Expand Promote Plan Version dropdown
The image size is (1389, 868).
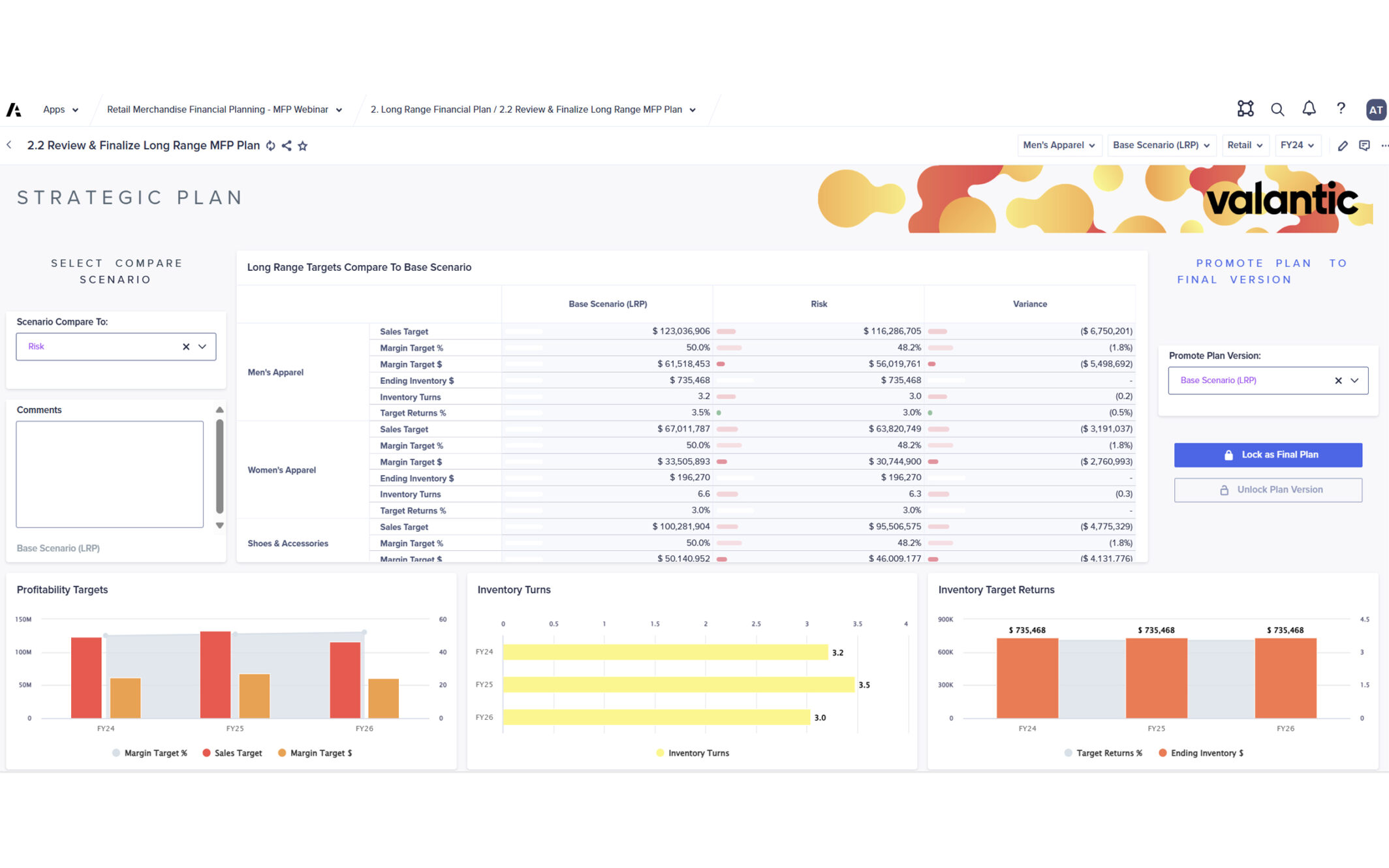[1354, 380]
